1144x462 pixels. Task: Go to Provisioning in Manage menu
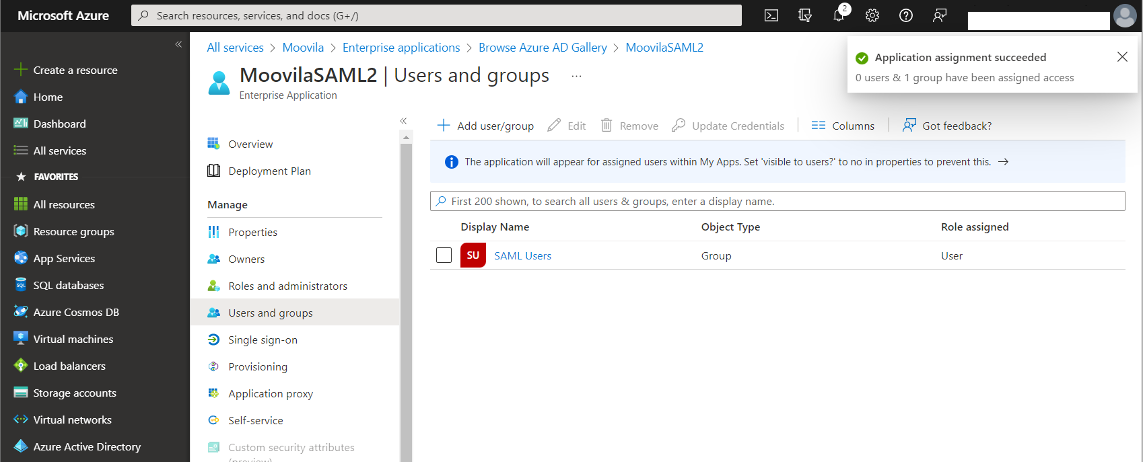click(x=257, y=367)
